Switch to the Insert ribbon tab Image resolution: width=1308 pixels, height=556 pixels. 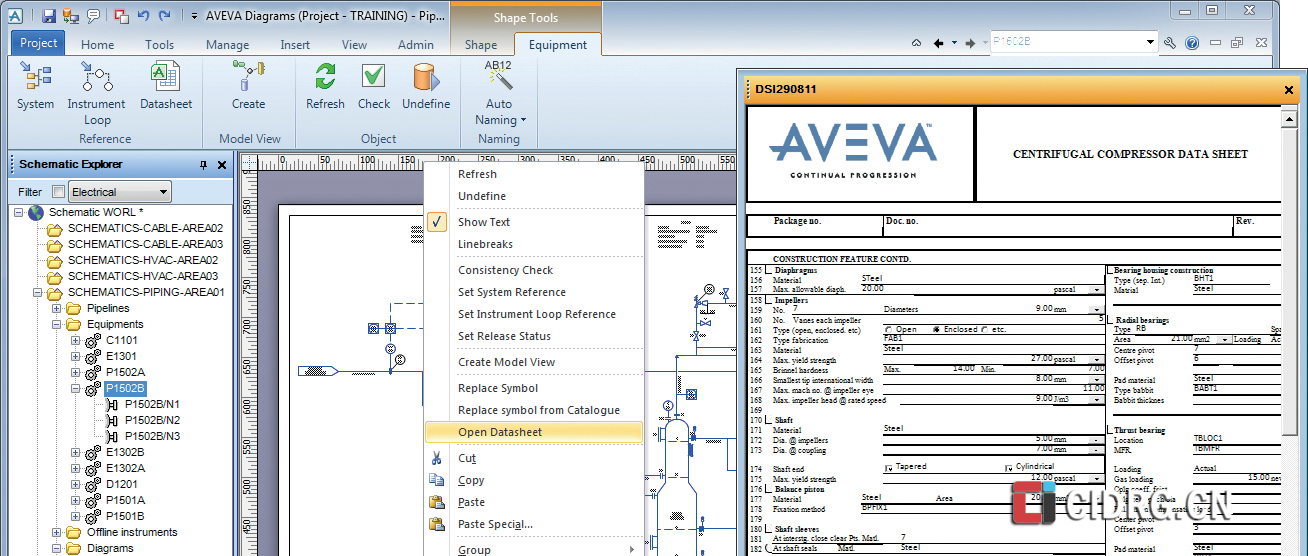[x=295, y=44]
